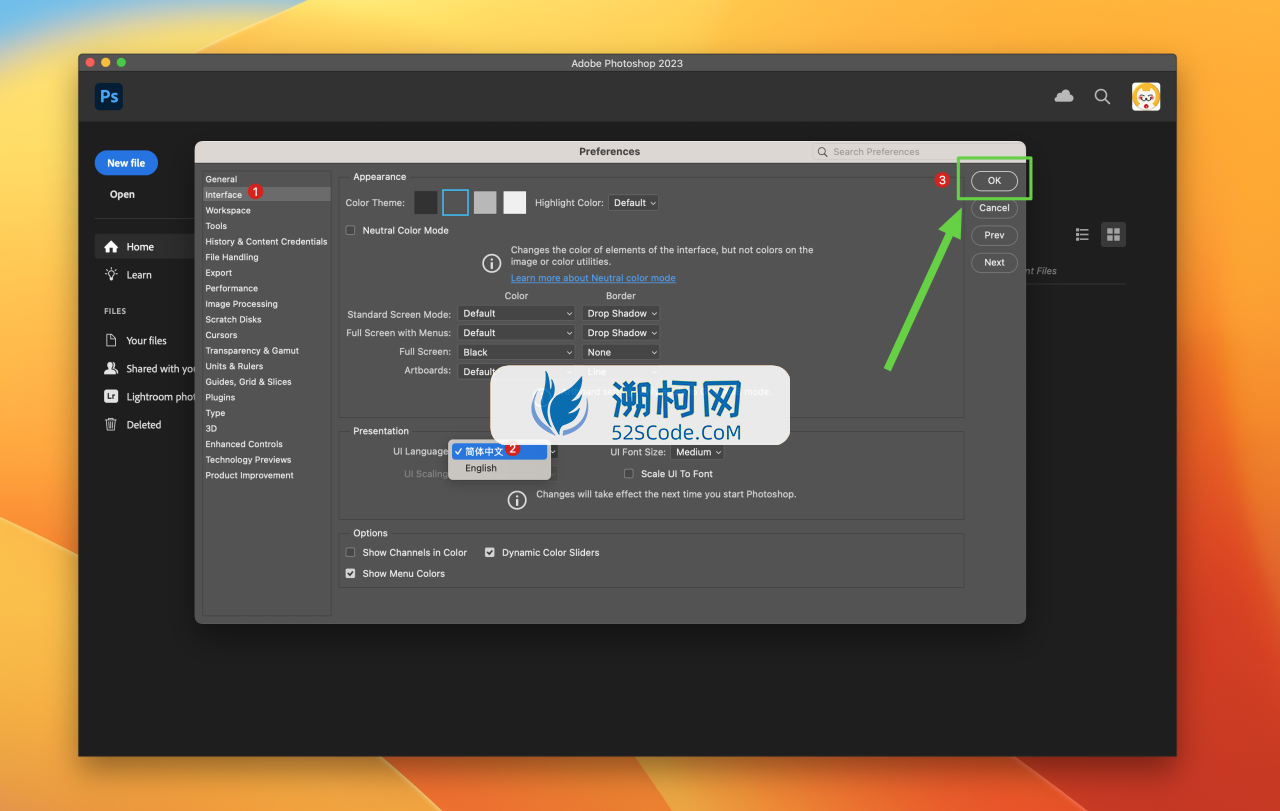Switch to list view icon

[1082, 234]
